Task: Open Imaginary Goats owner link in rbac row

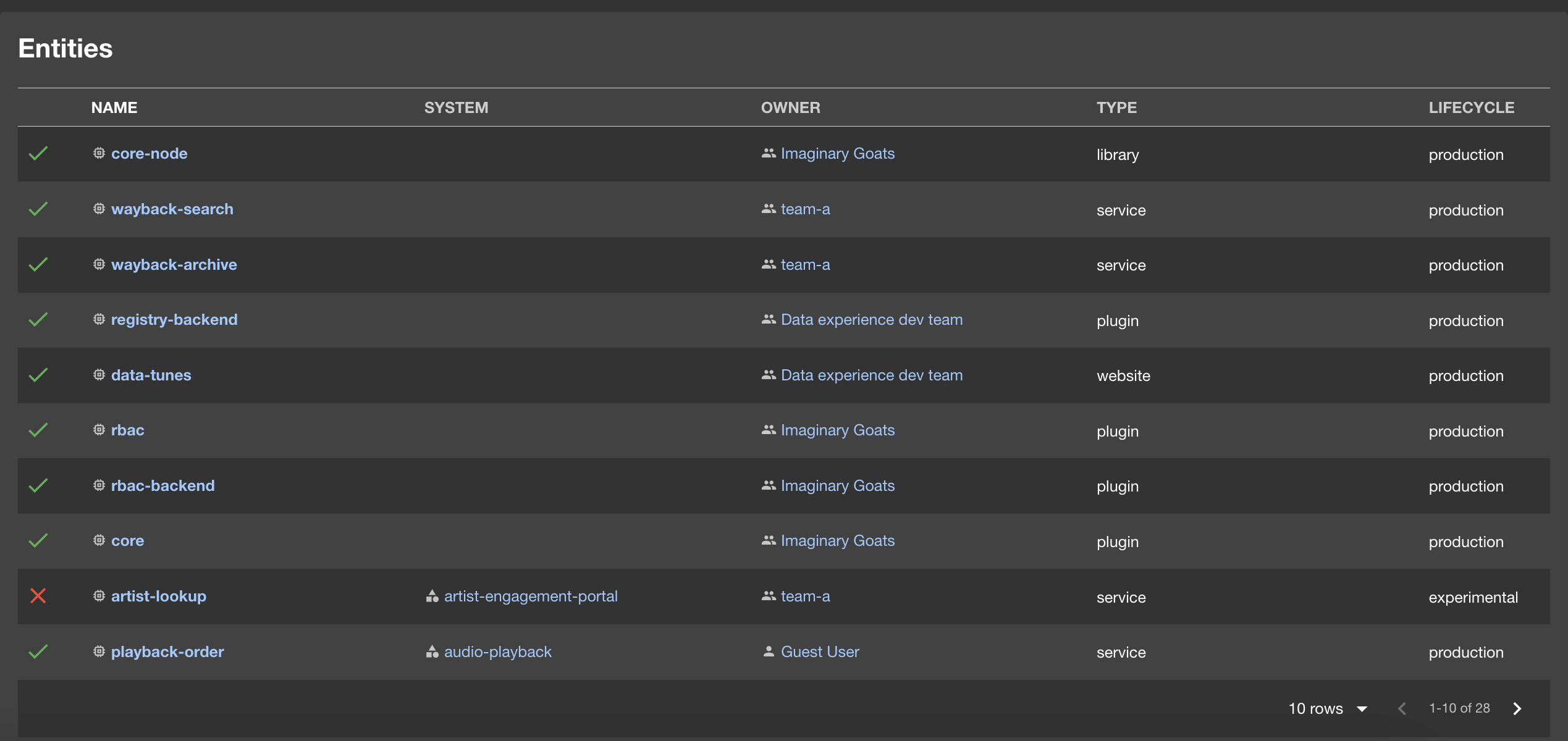Action: point(838,430)
